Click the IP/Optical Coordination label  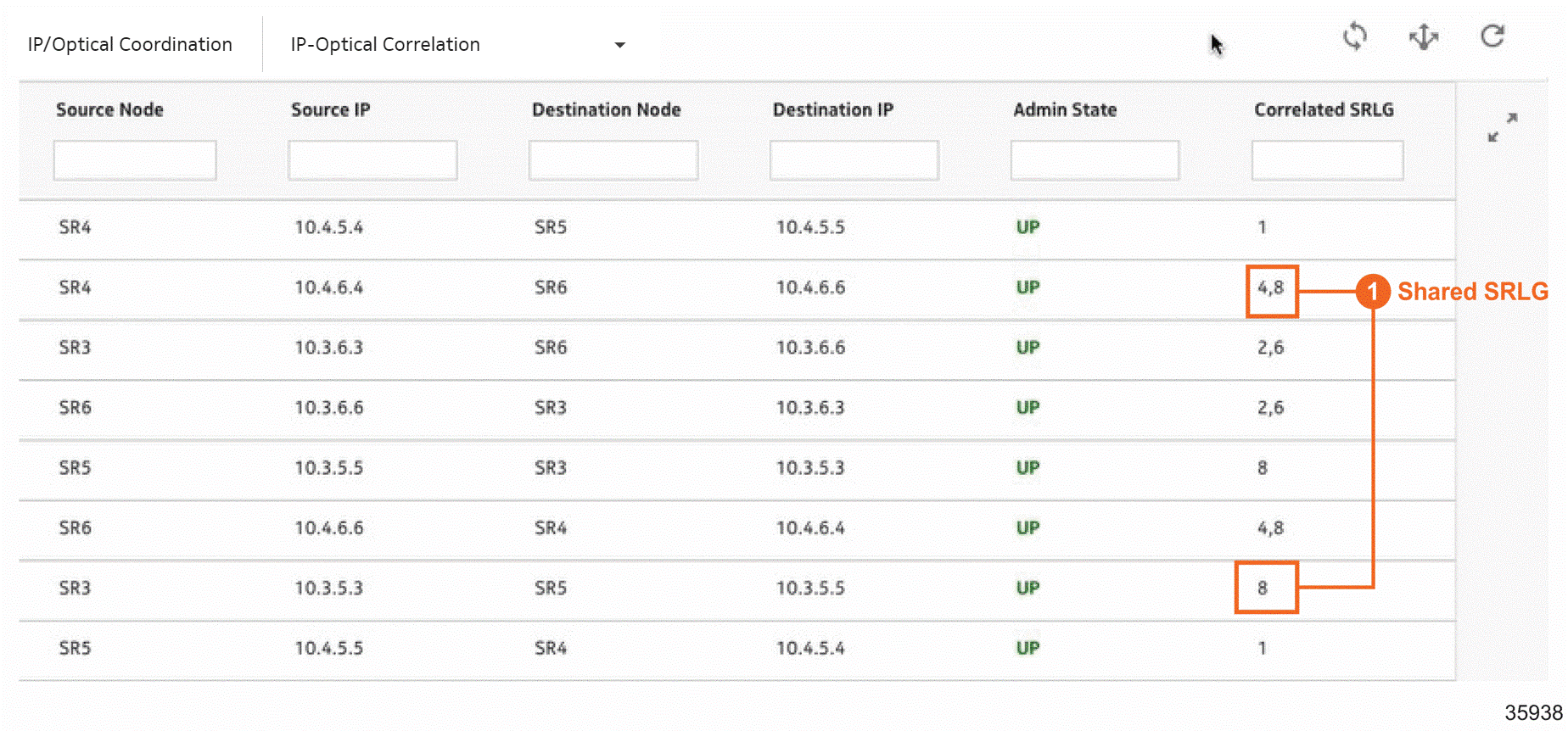click(x=130, y=45)
